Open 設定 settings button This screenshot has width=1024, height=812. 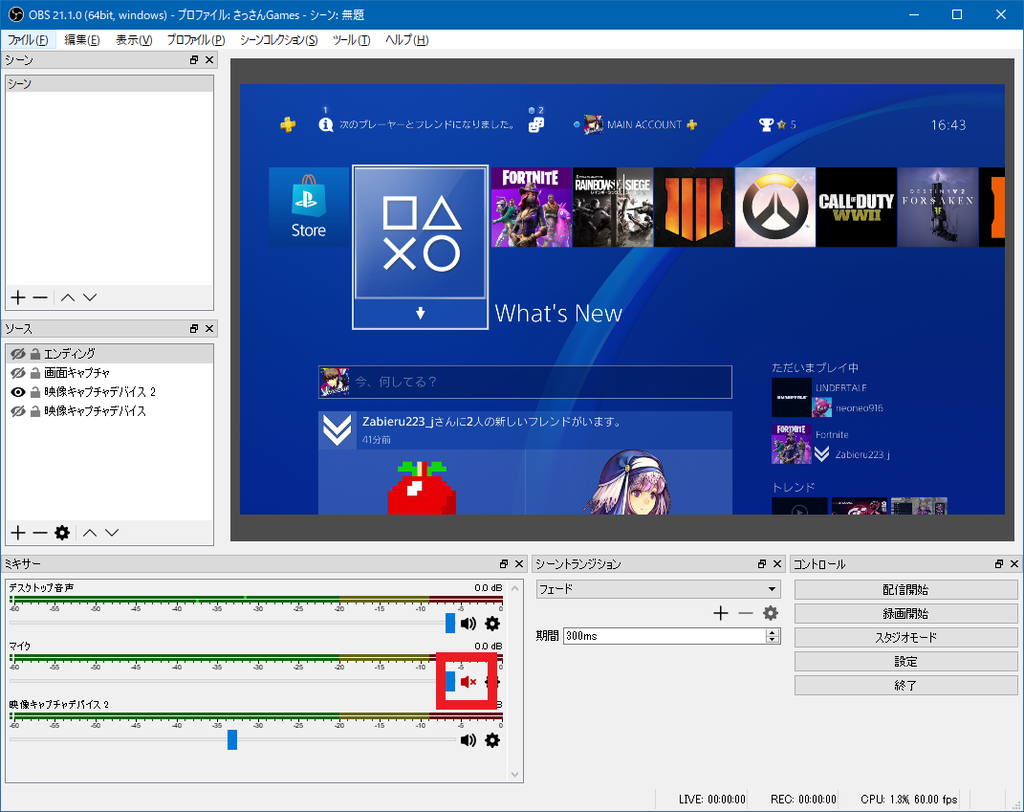coord(906,662)
